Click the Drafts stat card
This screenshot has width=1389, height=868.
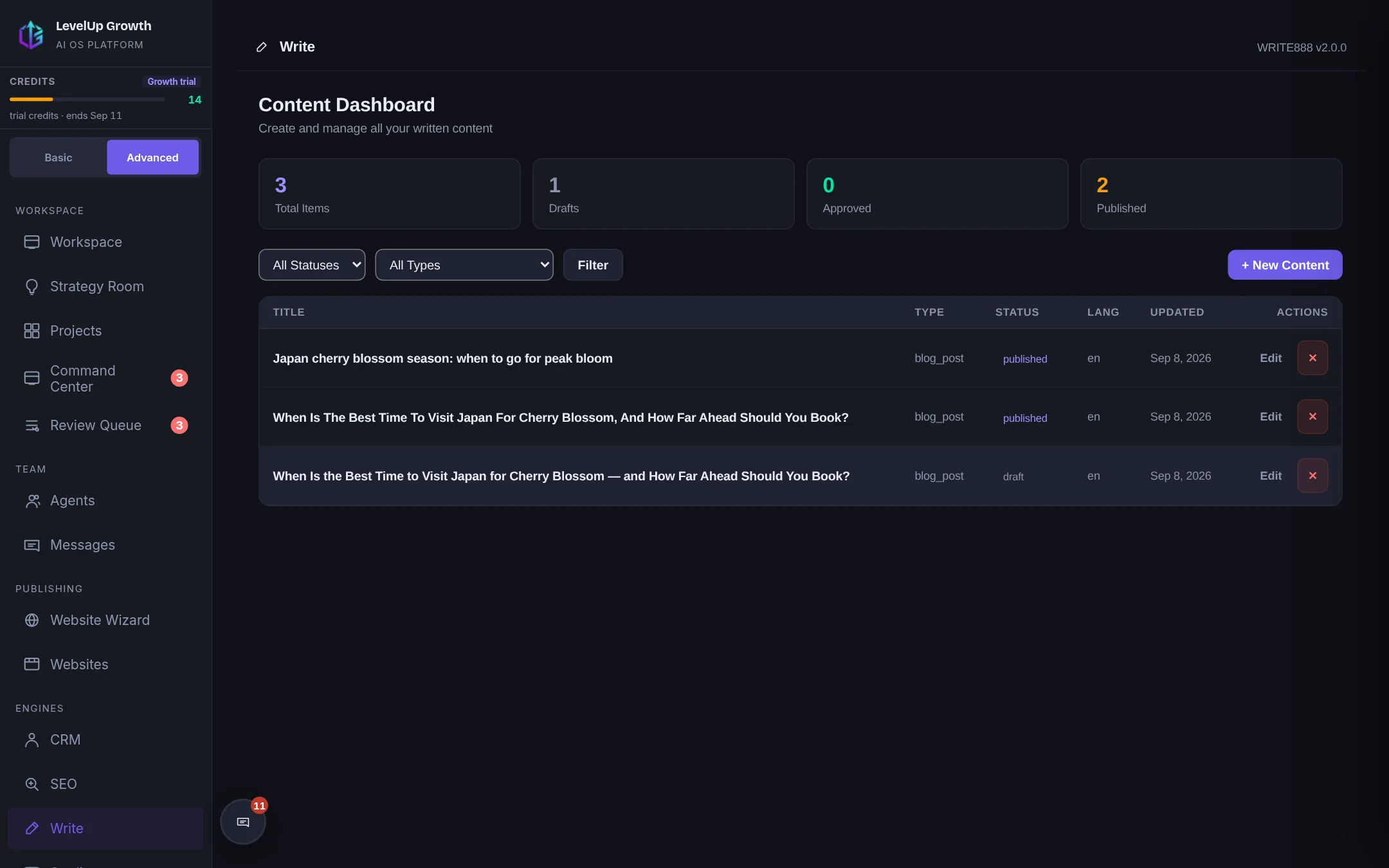(664, 194)
